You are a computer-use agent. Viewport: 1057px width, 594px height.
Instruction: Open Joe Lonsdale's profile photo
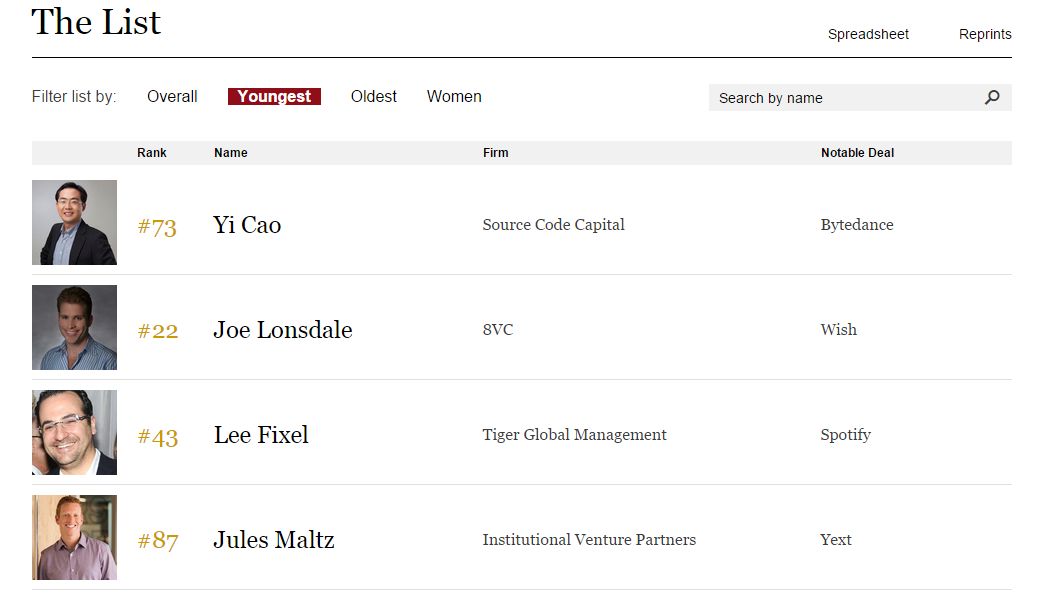74,328
